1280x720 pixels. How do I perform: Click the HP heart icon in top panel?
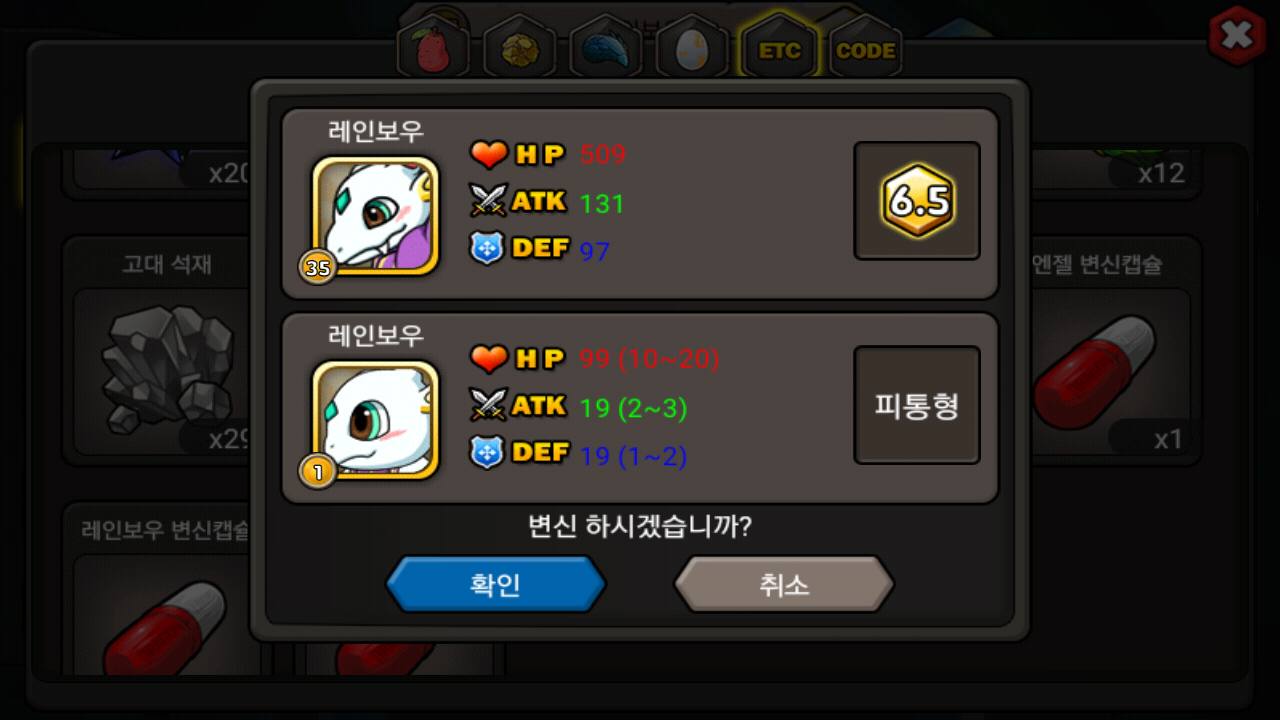click(489, 155)
